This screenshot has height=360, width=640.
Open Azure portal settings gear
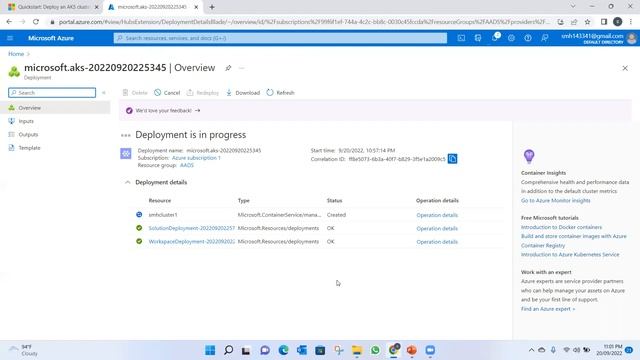(511, 38)
